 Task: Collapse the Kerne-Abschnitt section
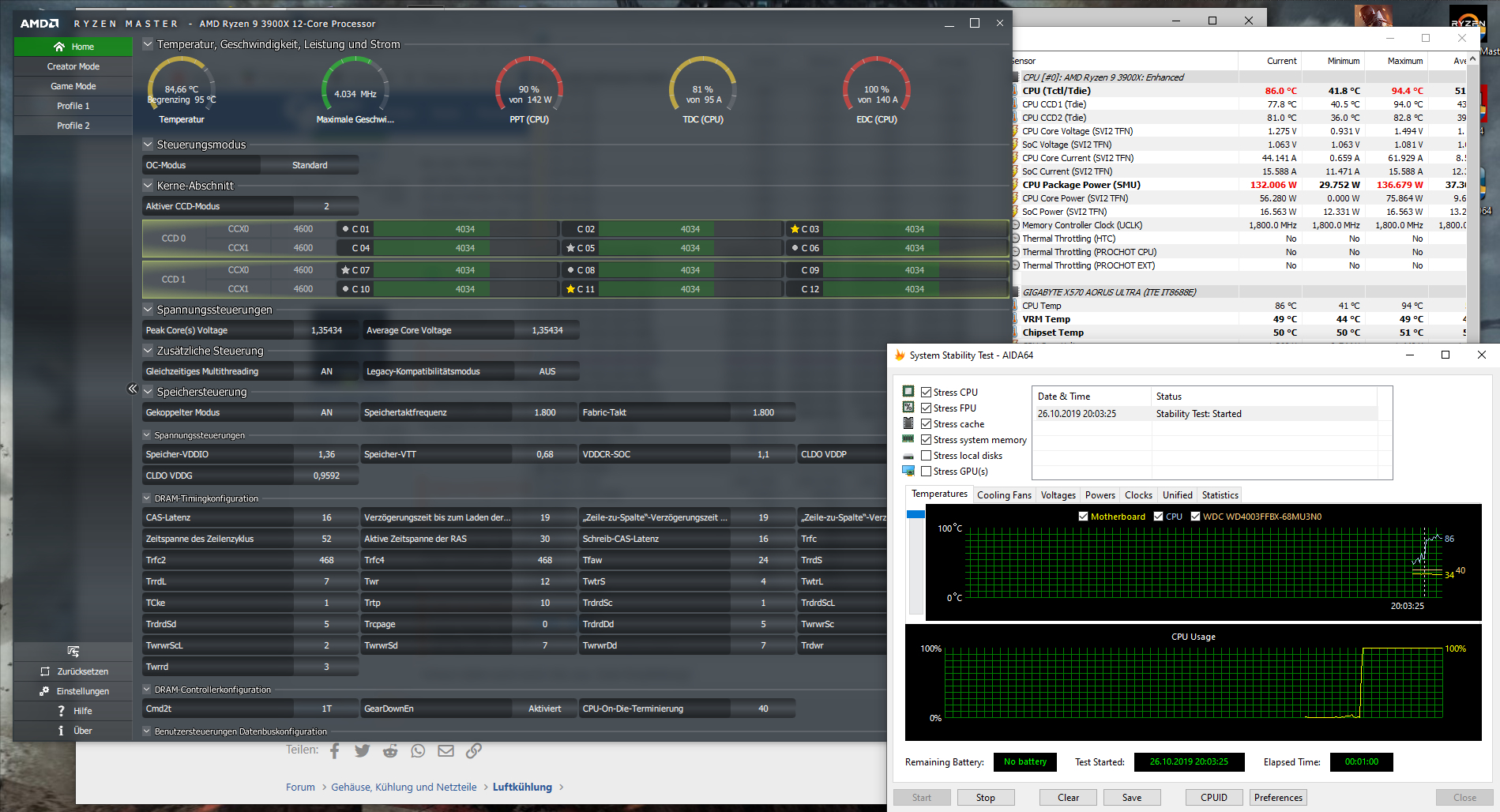(148, 186)
